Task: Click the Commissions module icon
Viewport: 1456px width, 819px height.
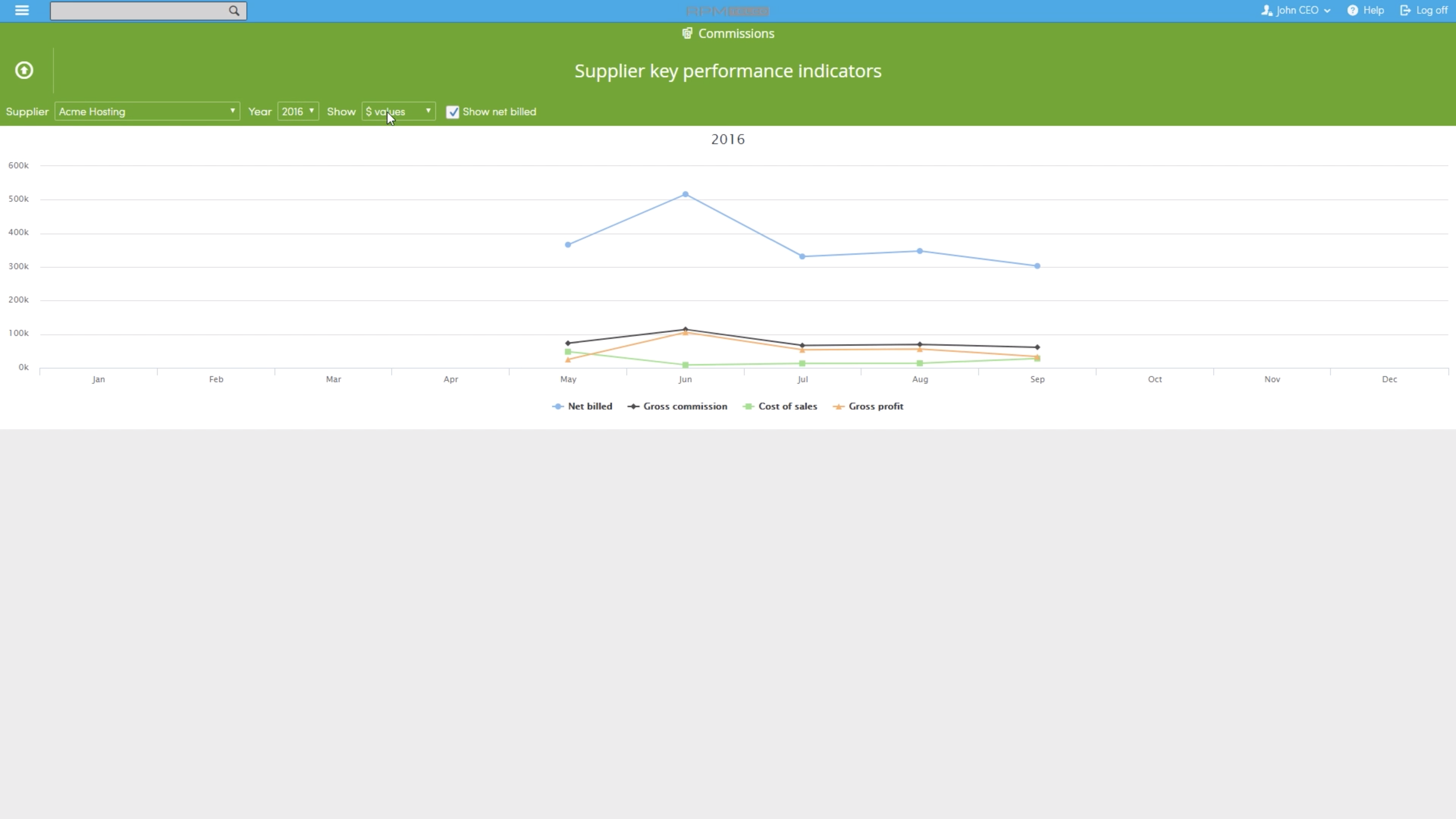Action: coord(687,33)
